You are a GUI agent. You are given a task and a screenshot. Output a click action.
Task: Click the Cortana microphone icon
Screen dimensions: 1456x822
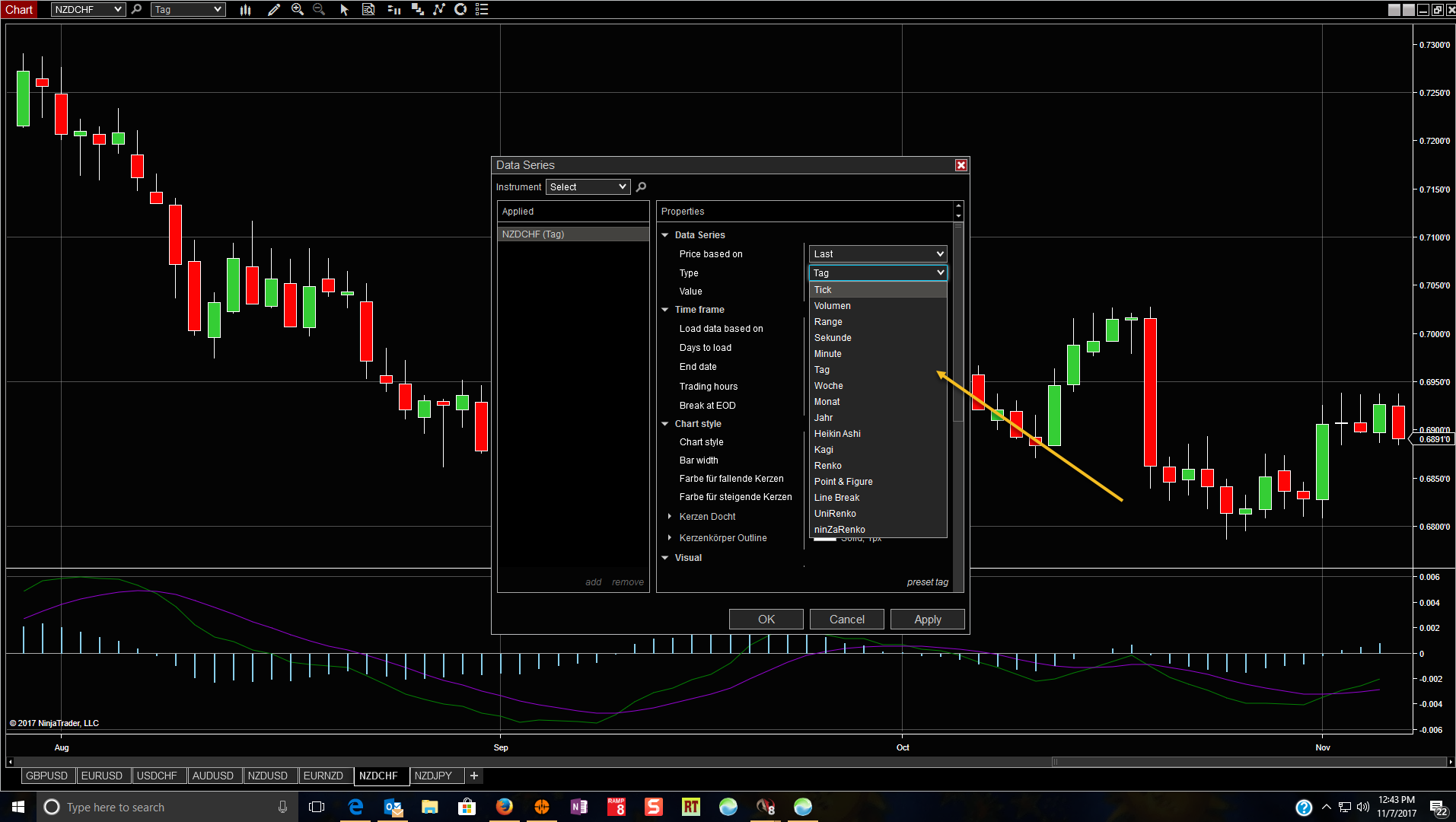pyautogui.click(x=282, y=807)
